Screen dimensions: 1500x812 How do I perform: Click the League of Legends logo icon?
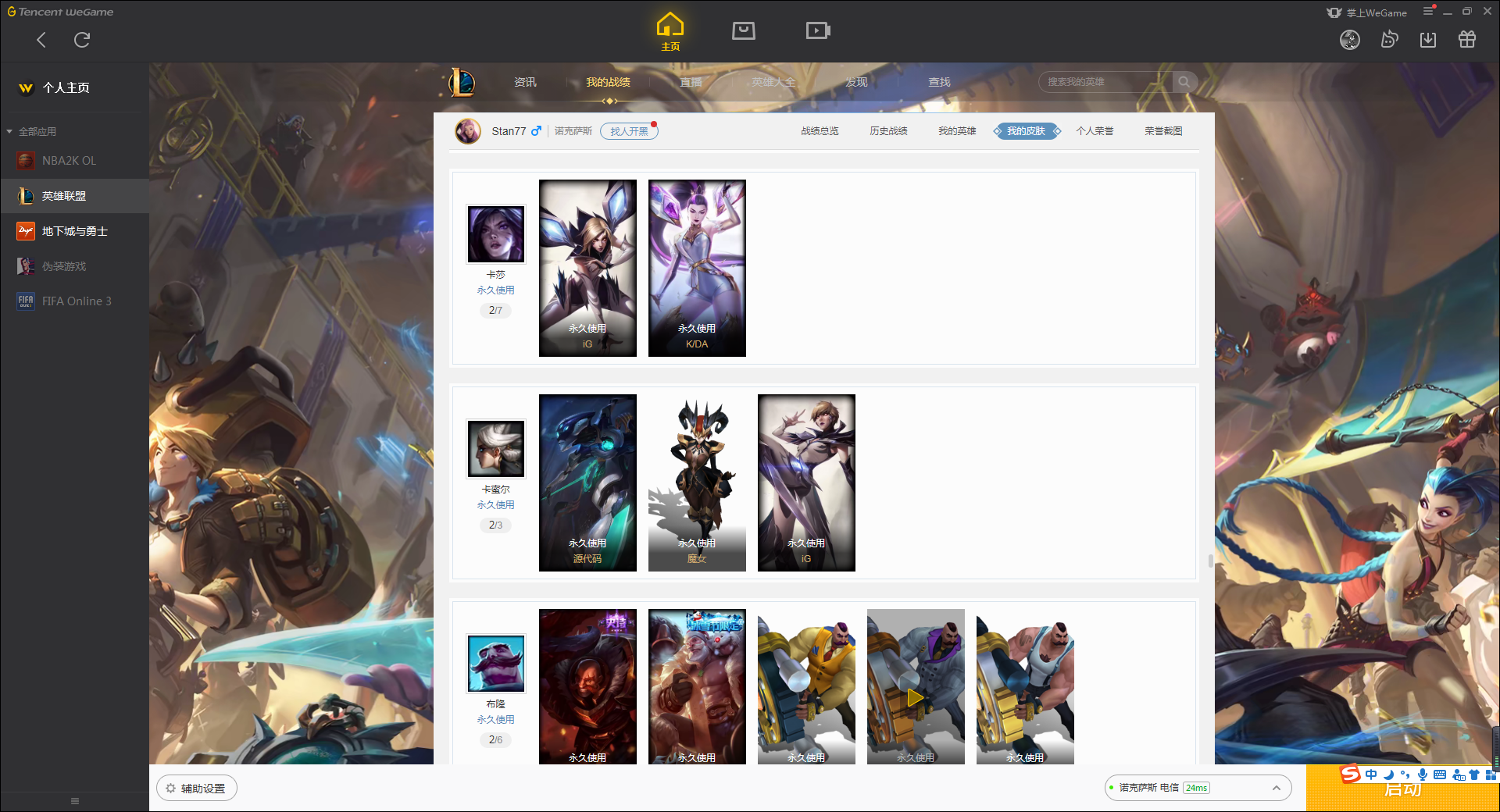click(462, 82)
